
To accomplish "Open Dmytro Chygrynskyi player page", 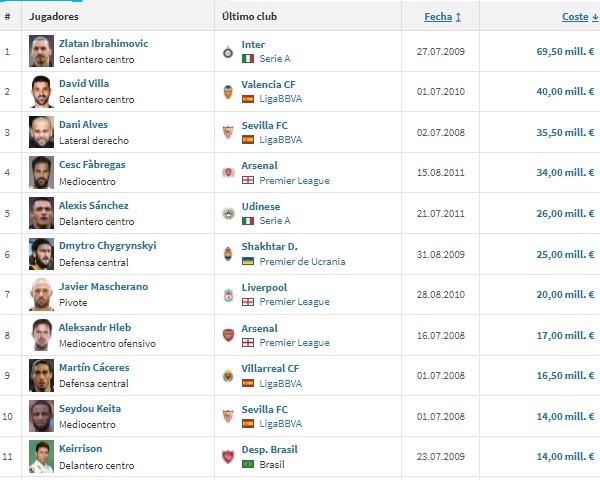I will [108, 246].
